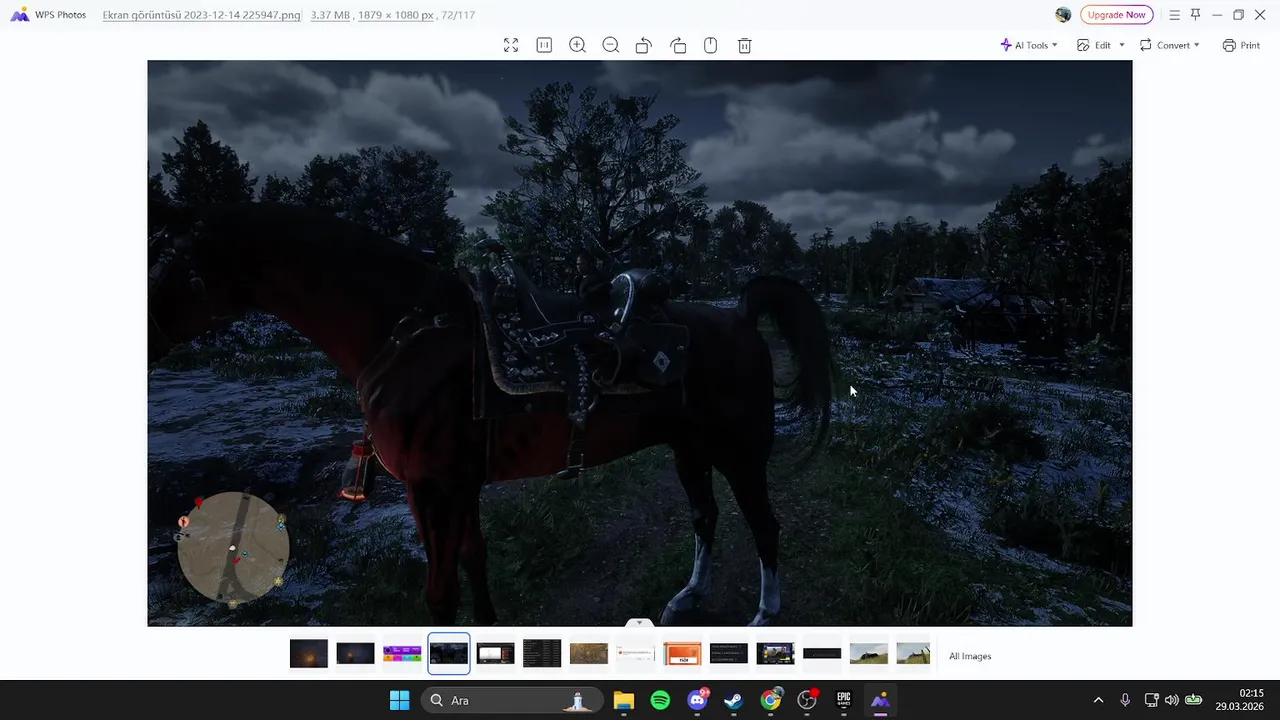Image resolution: width=1280 pixels, height=720 pixels.
Task: Click the microphone tray icon
Action: [x=1125, y=700]
